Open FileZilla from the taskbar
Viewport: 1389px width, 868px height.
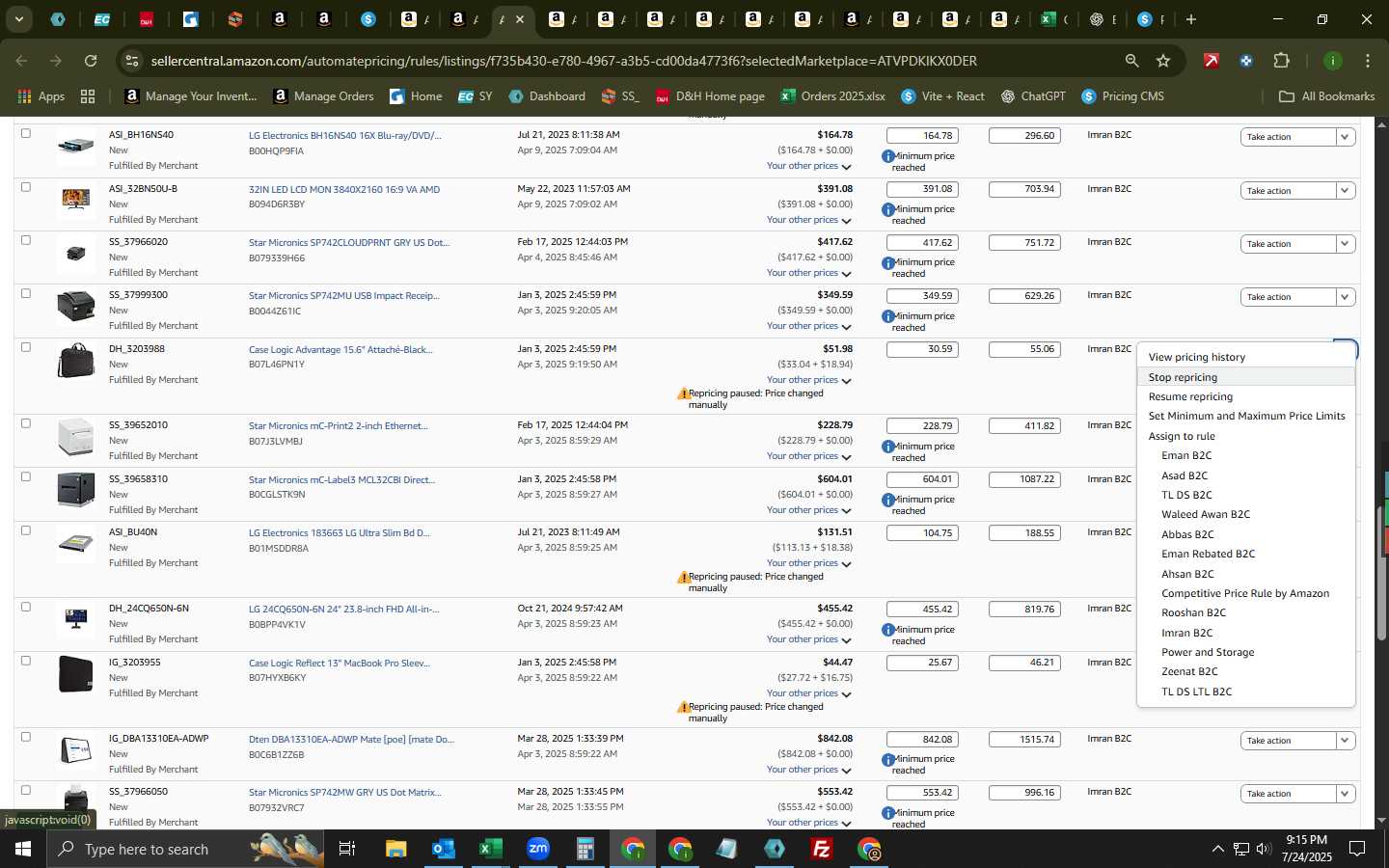point(821,849)
